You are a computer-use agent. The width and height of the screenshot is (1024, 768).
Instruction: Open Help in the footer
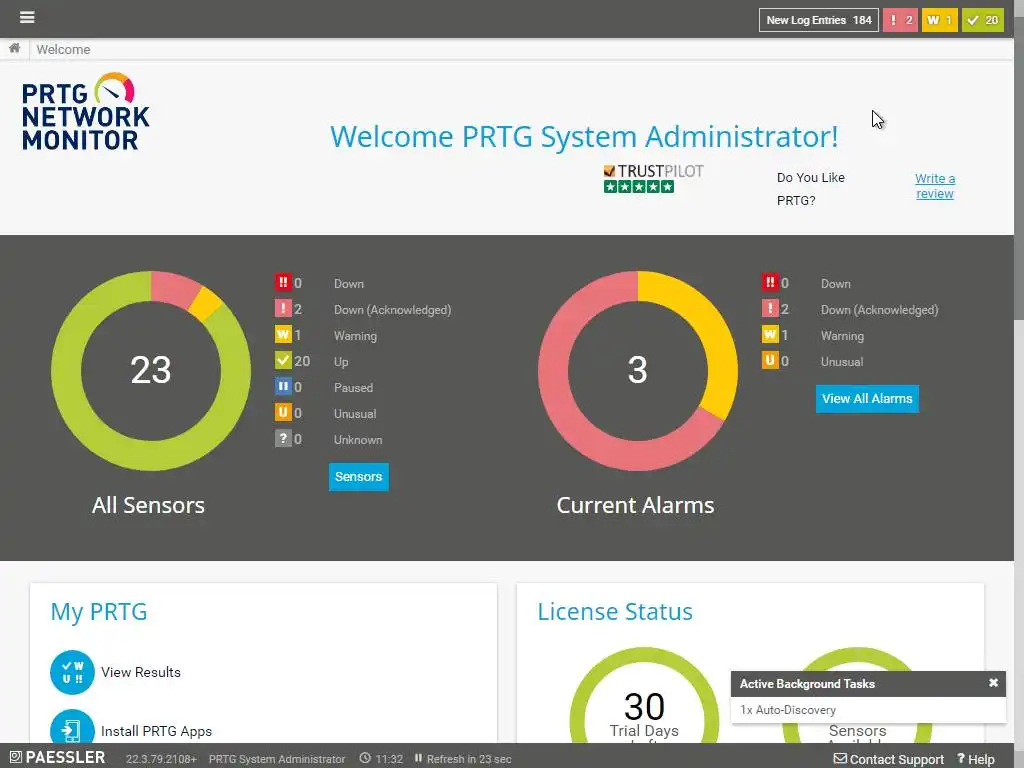point(976,760)
